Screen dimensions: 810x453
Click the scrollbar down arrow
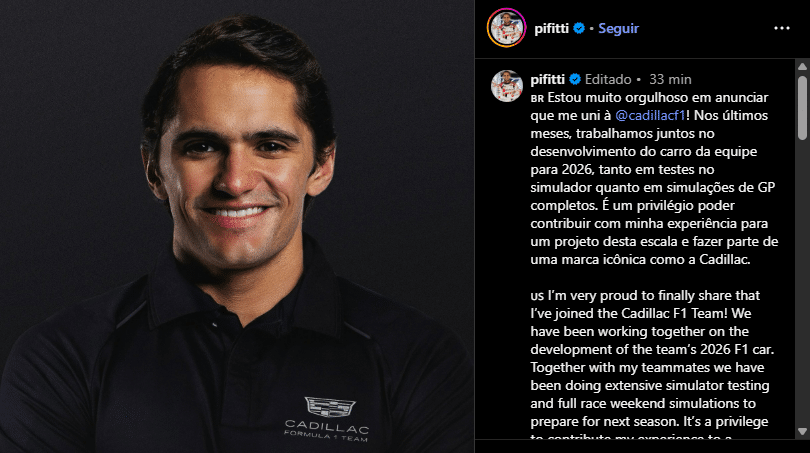(802, 431)
